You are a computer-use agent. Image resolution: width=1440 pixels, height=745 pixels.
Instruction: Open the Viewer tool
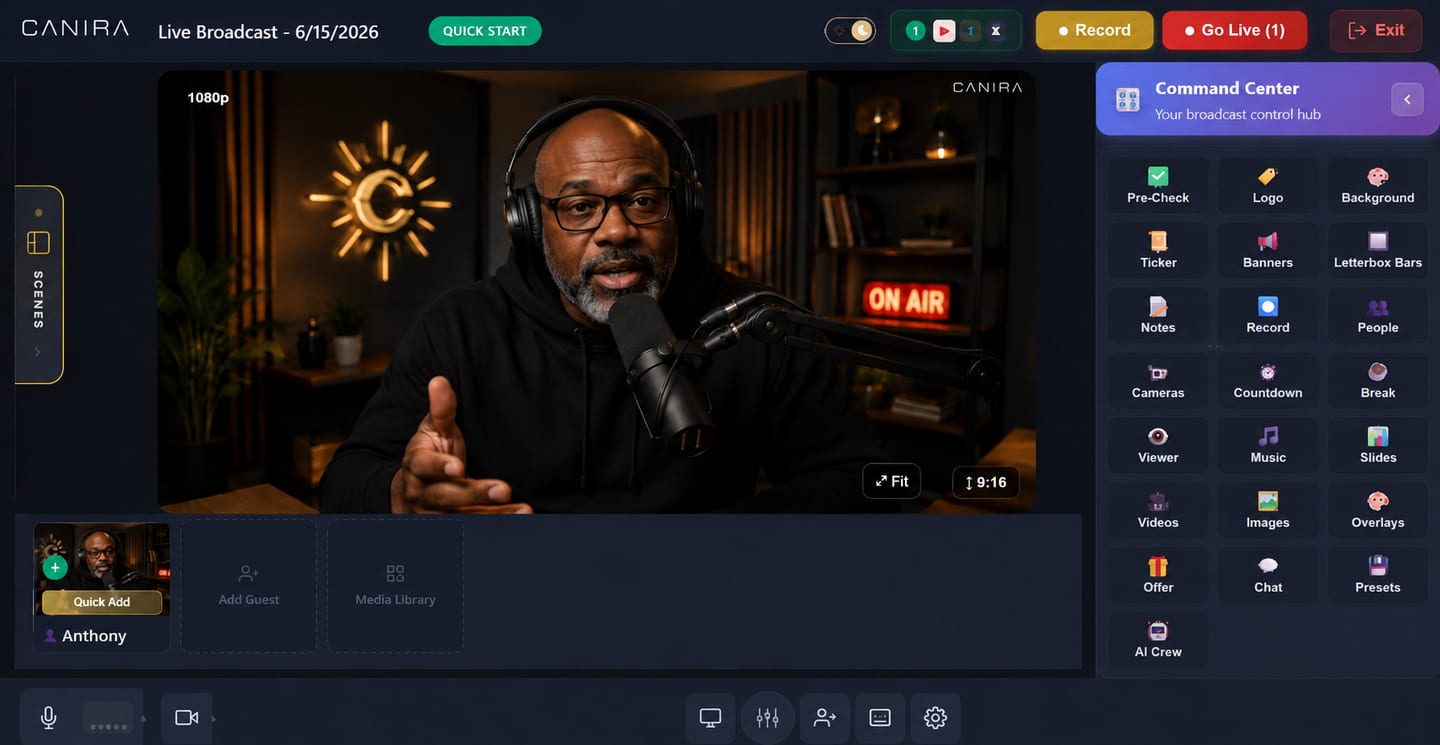click(1158, 445)
